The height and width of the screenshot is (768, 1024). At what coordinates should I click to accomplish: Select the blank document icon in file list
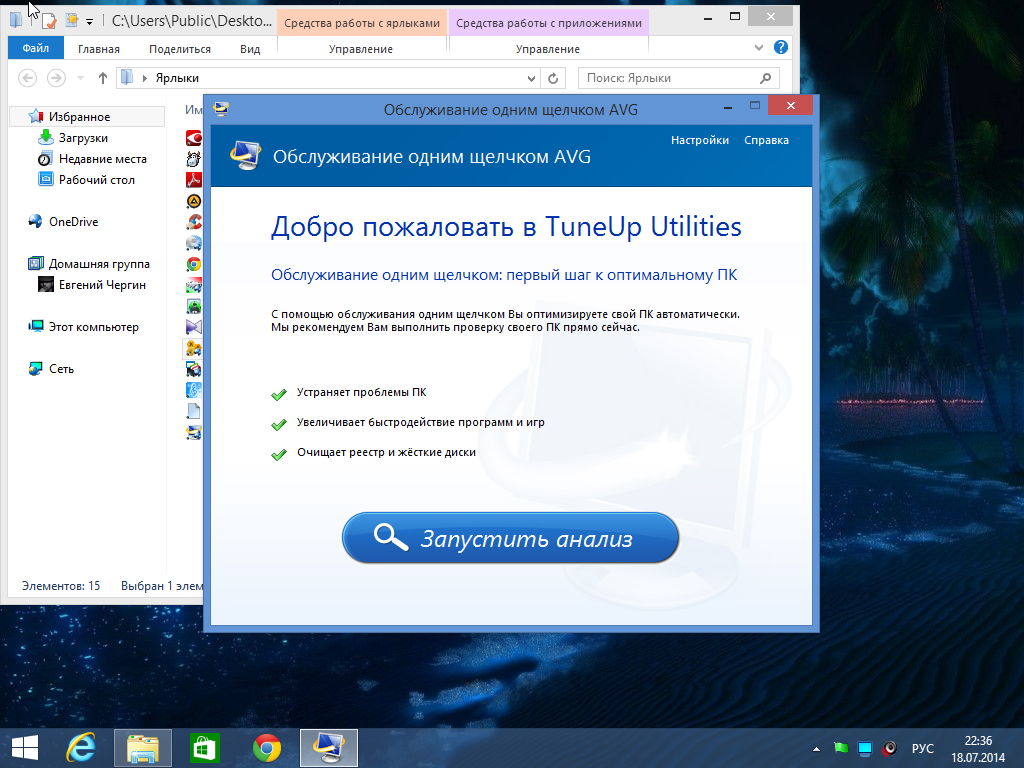pos(194,411)
